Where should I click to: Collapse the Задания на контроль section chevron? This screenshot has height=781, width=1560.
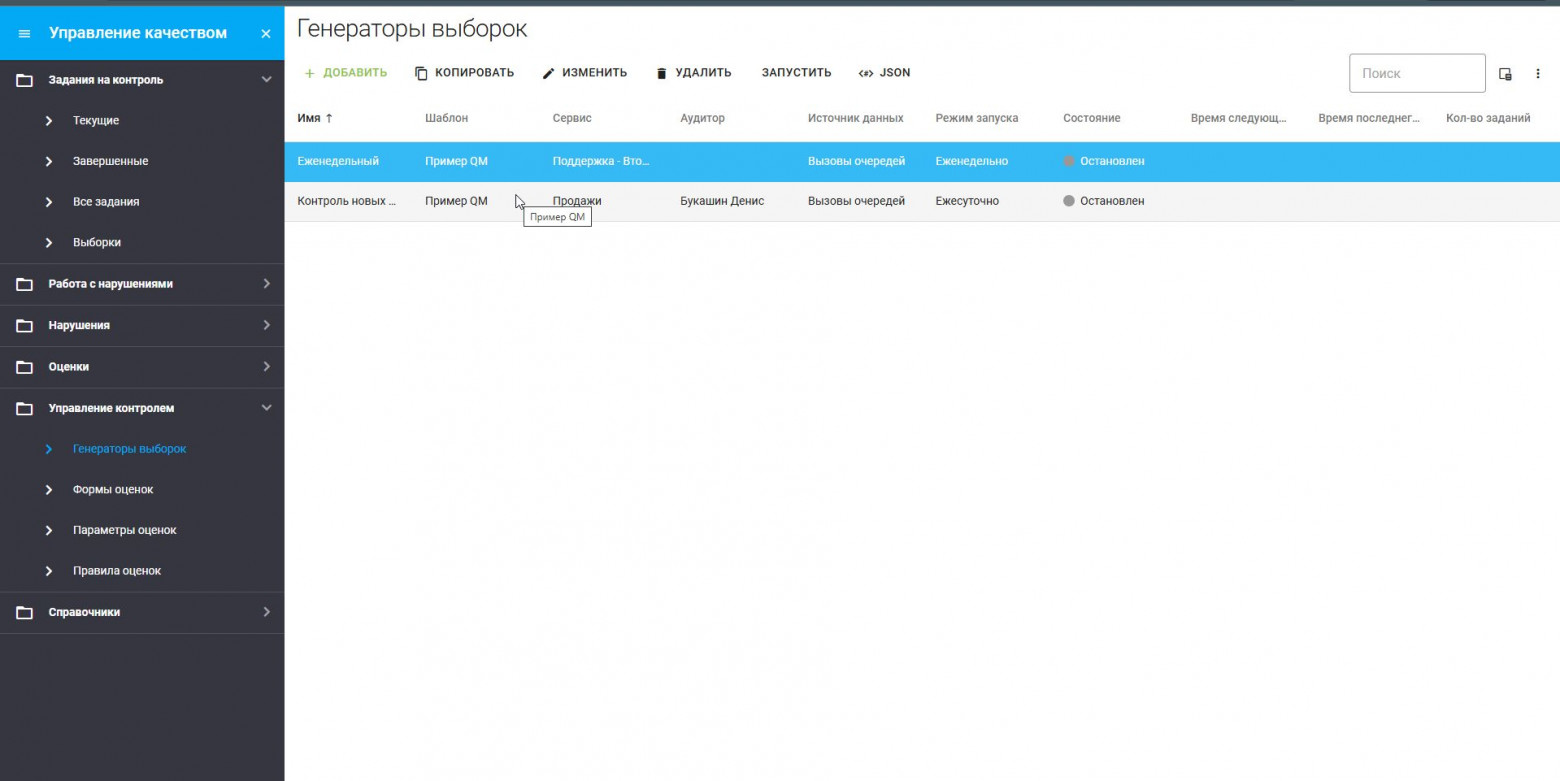(266, 79)
